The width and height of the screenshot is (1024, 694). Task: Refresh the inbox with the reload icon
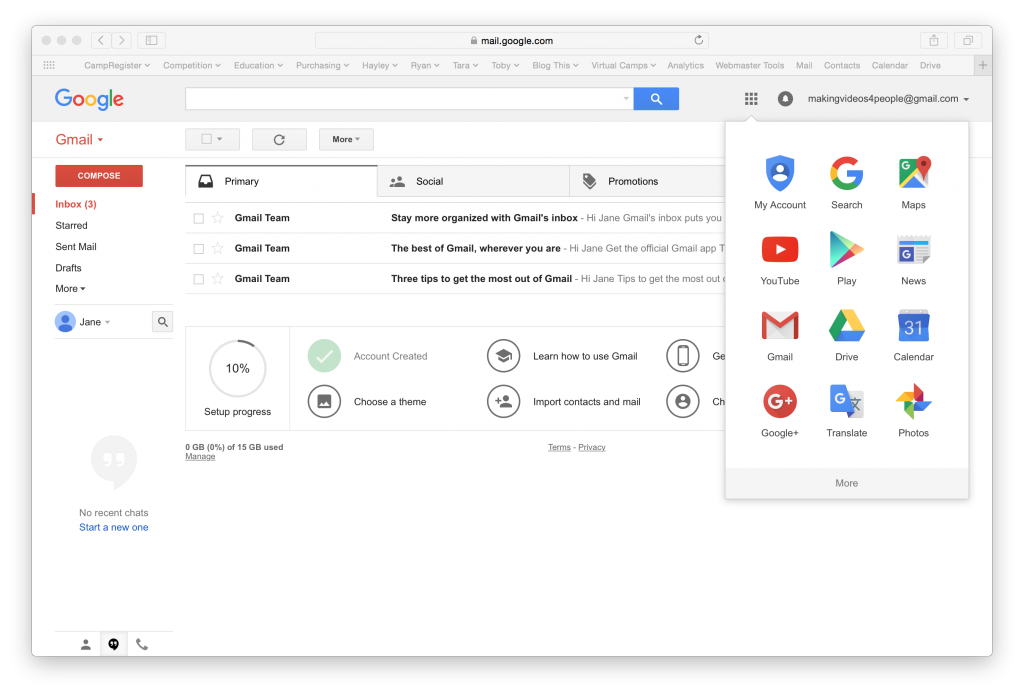point(279,139)
